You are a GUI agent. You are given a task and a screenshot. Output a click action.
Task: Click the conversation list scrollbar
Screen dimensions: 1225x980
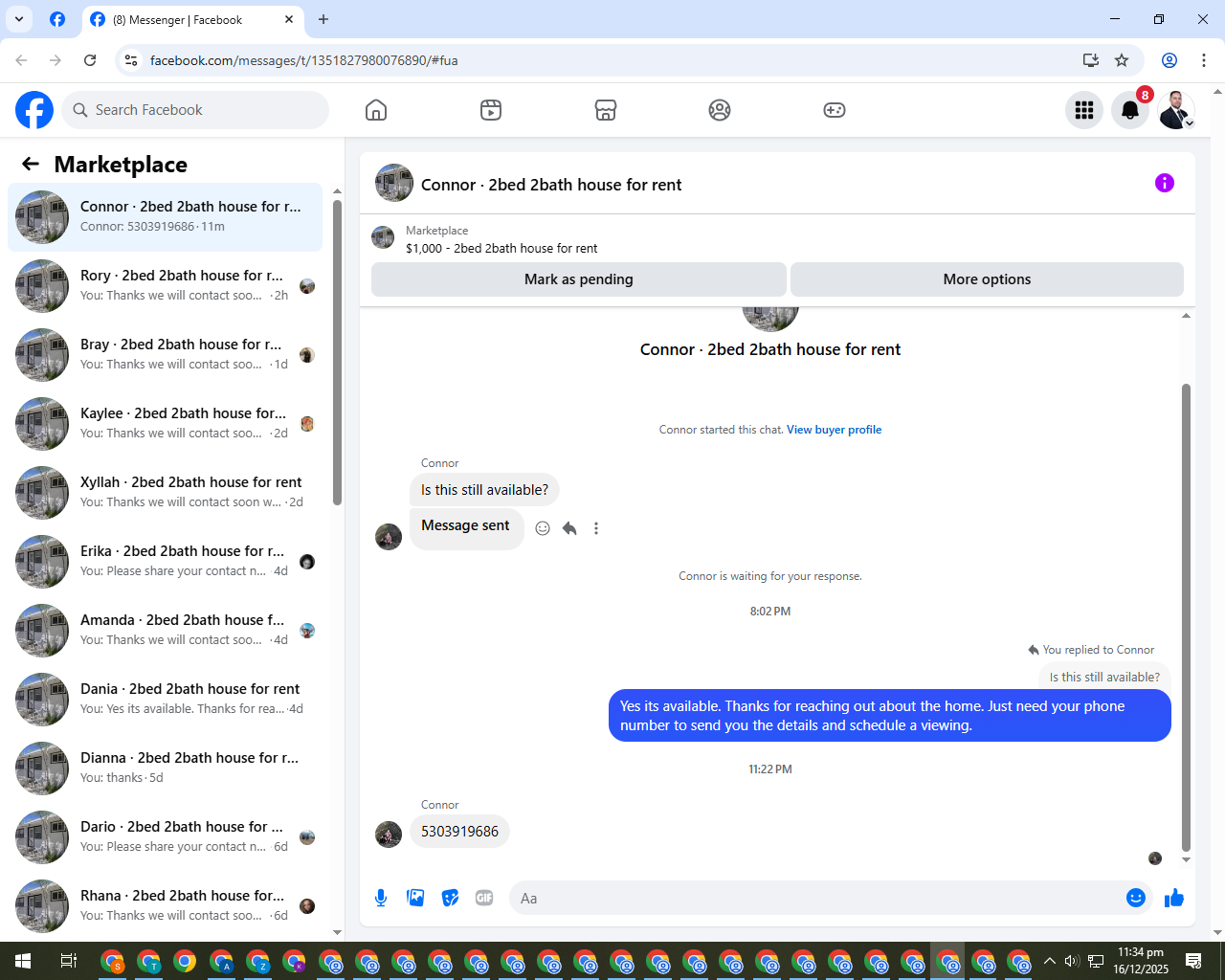click(x=337, y=352)
